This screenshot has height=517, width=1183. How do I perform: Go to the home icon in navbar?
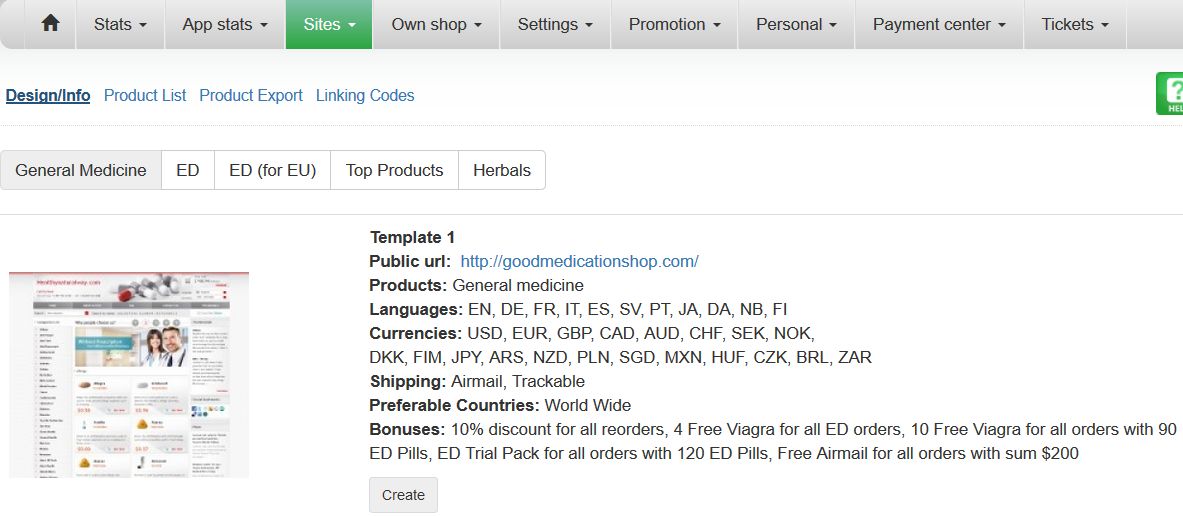coord(51,24)
